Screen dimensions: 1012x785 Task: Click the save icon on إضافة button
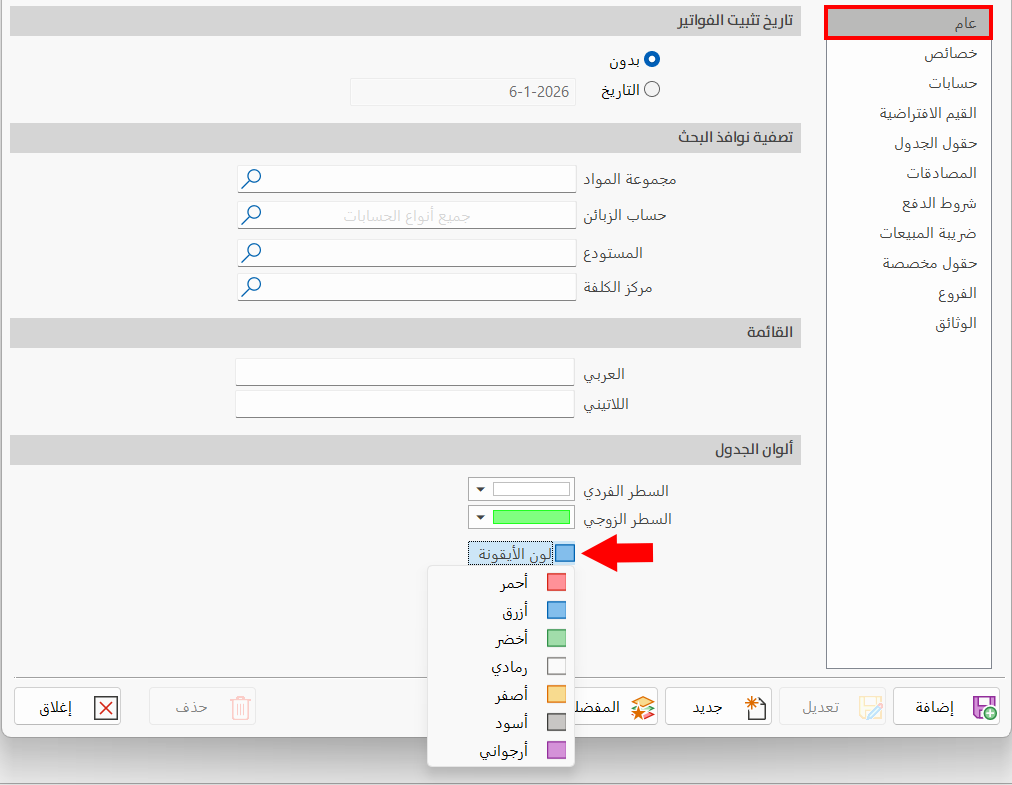pyautogui.click(x=984, y=708)
